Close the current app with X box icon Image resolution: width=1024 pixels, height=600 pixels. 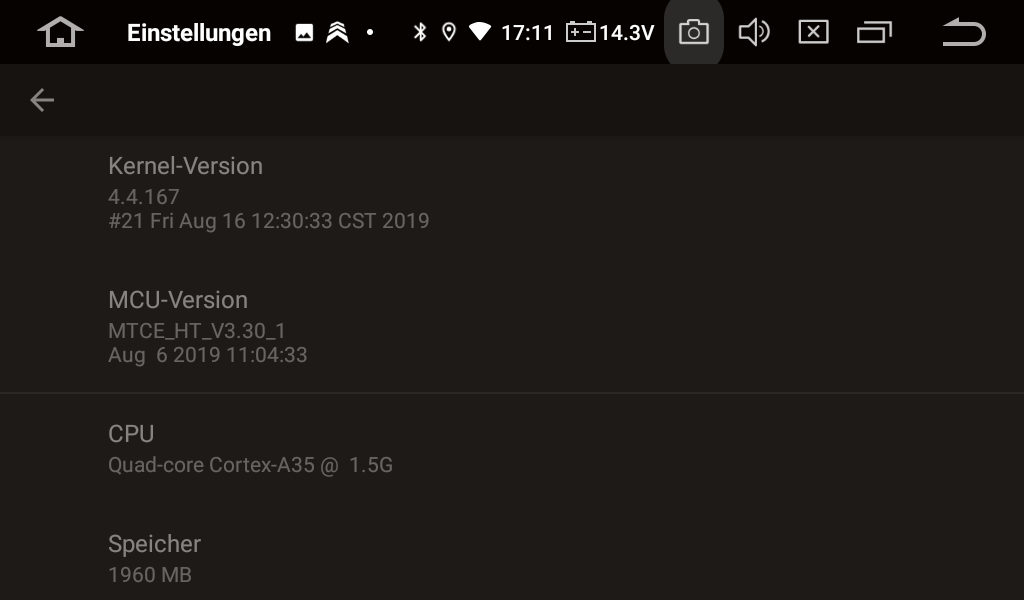813,32
